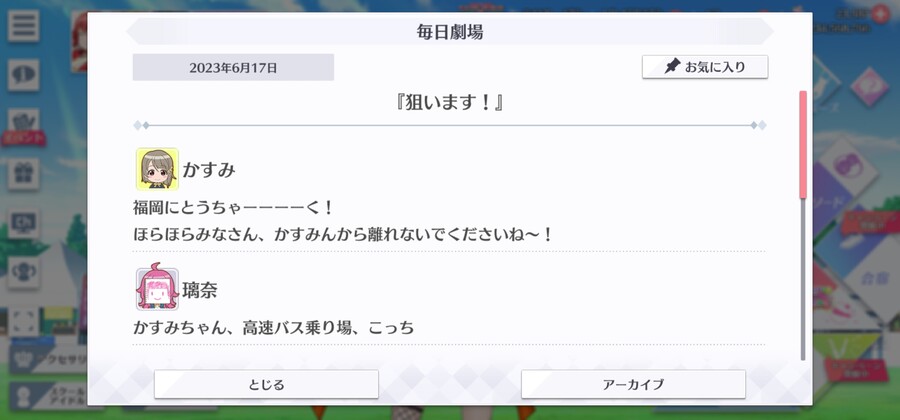Image resolution: width=900 pixels, height=420 pixels.
Task: Open the trophy icon in the sidebar
Action: [24, 272]
